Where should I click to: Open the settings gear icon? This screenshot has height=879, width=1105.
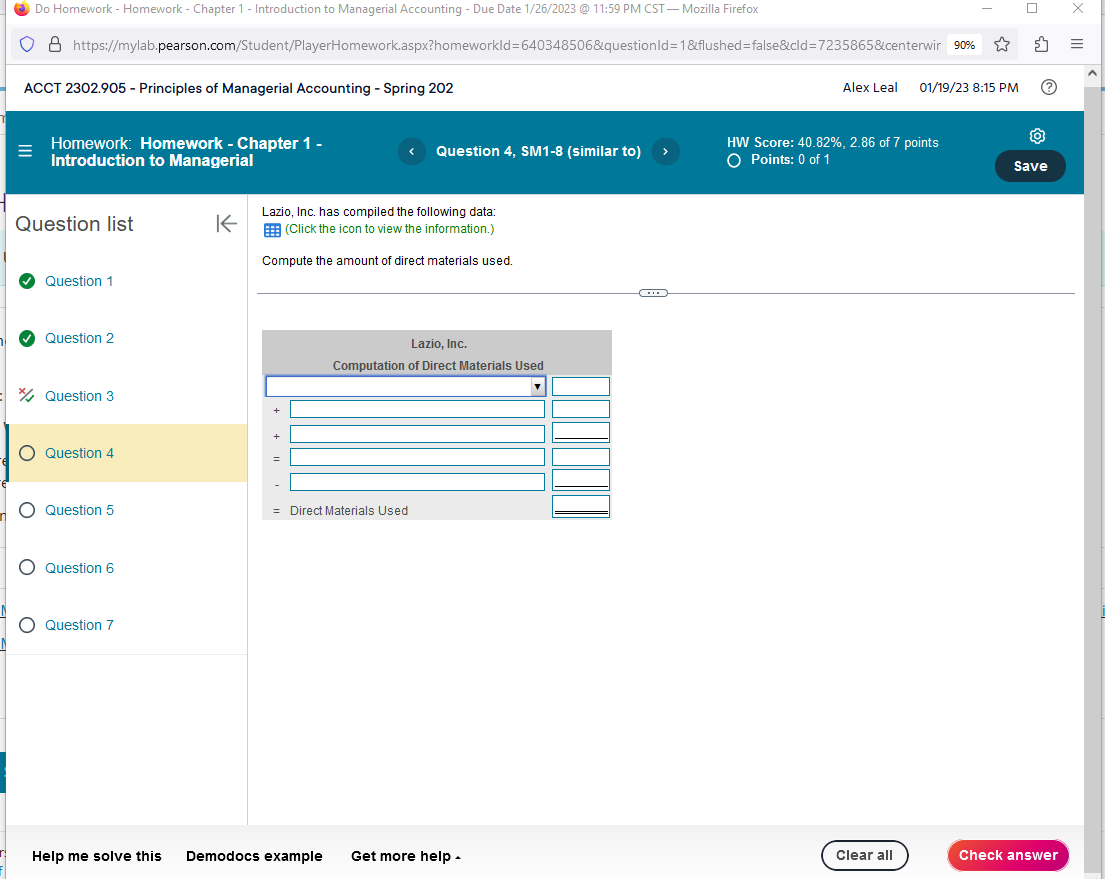1037,136
